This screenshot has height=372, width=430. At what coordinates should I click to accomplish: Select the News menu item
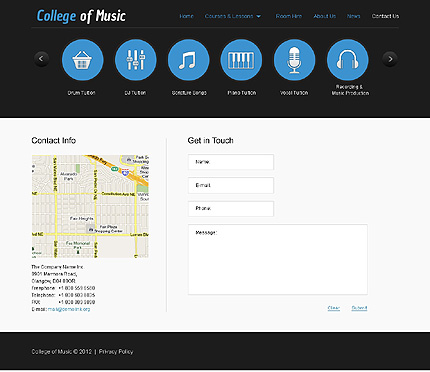click(353, 16)
